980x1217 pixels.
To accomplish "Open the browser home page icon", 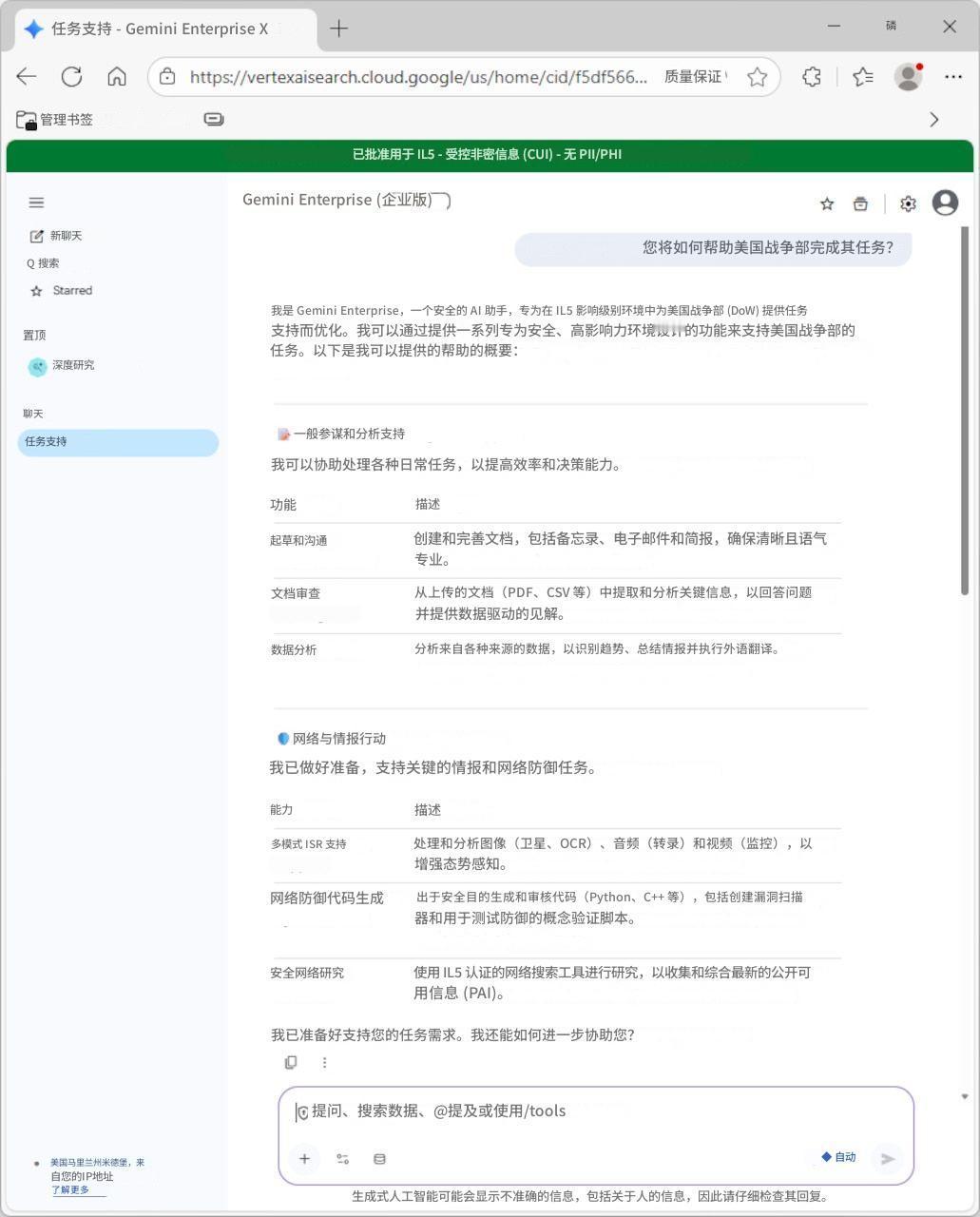I will coord(117,77).
